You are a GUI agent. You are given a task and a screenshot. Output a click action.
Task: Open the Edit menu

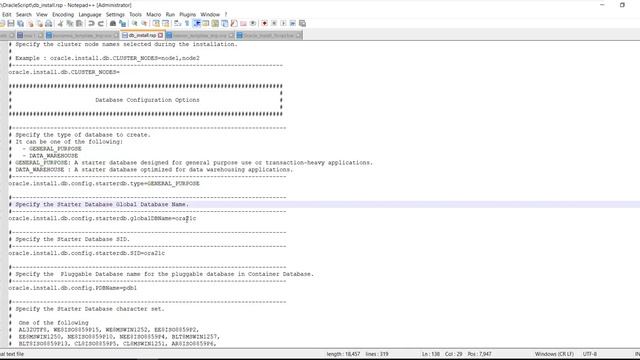click(7, 14)
